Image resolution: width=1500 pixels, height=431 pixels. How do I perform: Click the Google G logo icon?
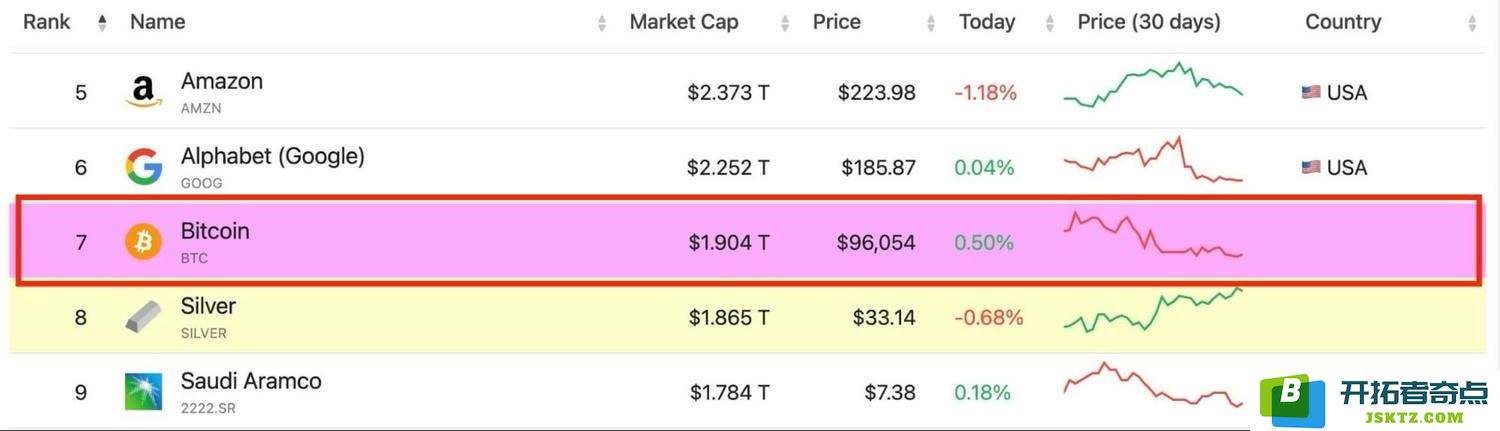point(144,167)
